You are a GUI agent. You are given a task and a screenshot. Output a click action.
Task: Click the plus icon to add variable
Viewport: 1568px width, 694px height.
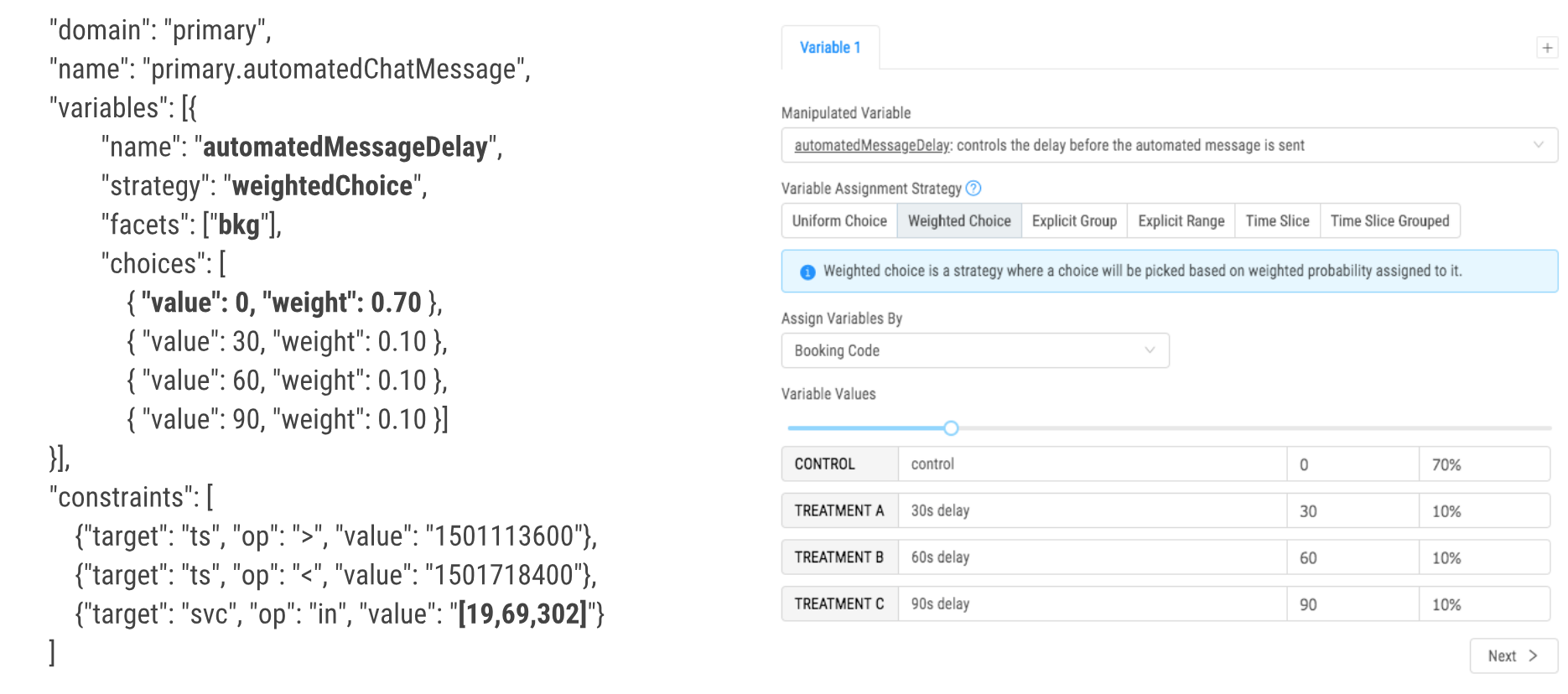pyautogui.click(x=1547, y=48)
